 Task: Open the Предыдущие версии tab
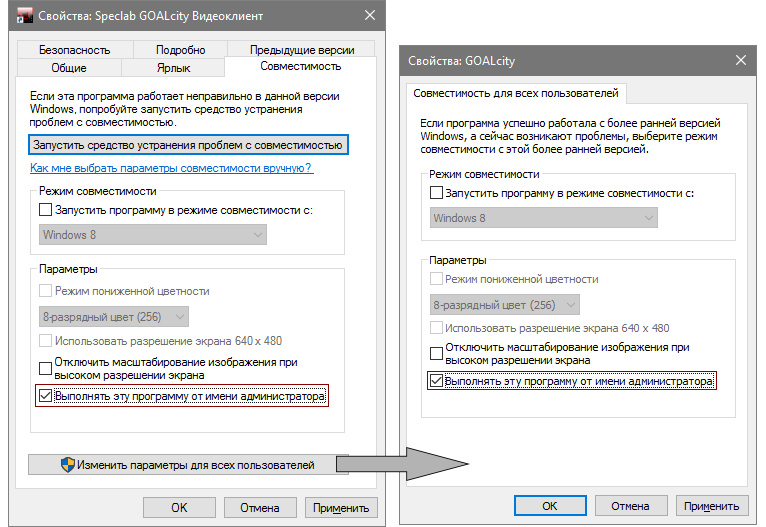302,50
